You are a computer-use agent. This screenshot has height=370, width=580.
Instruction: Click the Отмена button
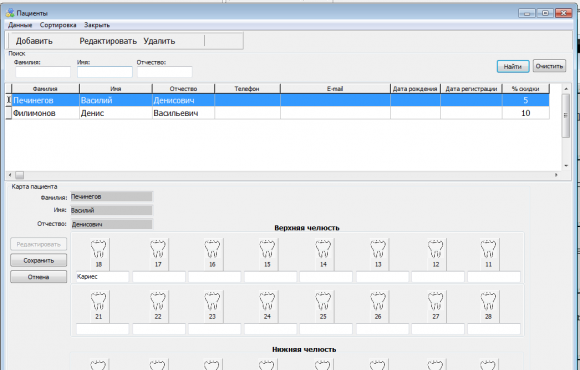coord(38,277)
